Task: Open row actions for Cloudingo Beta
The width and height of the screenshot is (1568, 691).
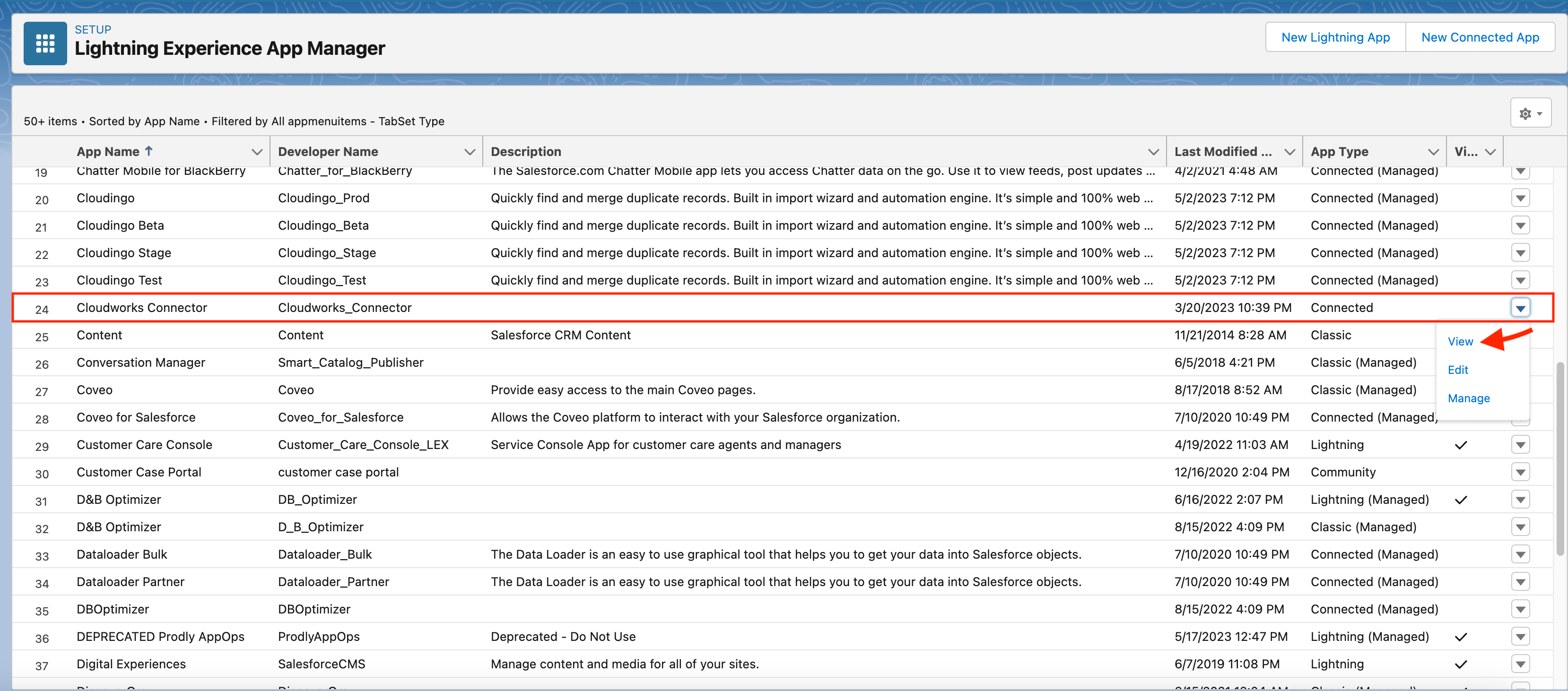Action: [x=1520, y=225]
